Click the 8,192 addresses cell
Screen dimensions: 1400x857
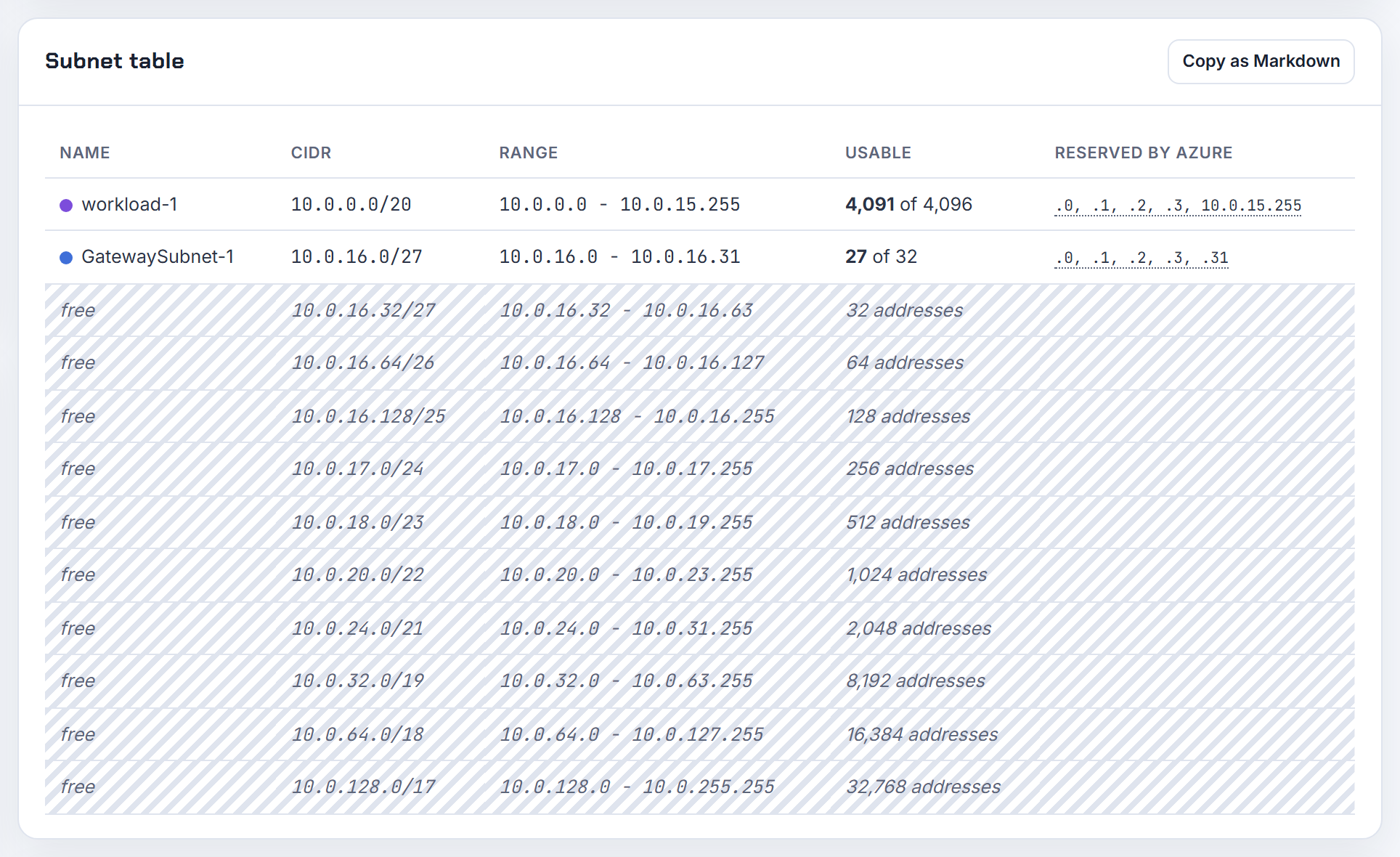tap(916, 681)
